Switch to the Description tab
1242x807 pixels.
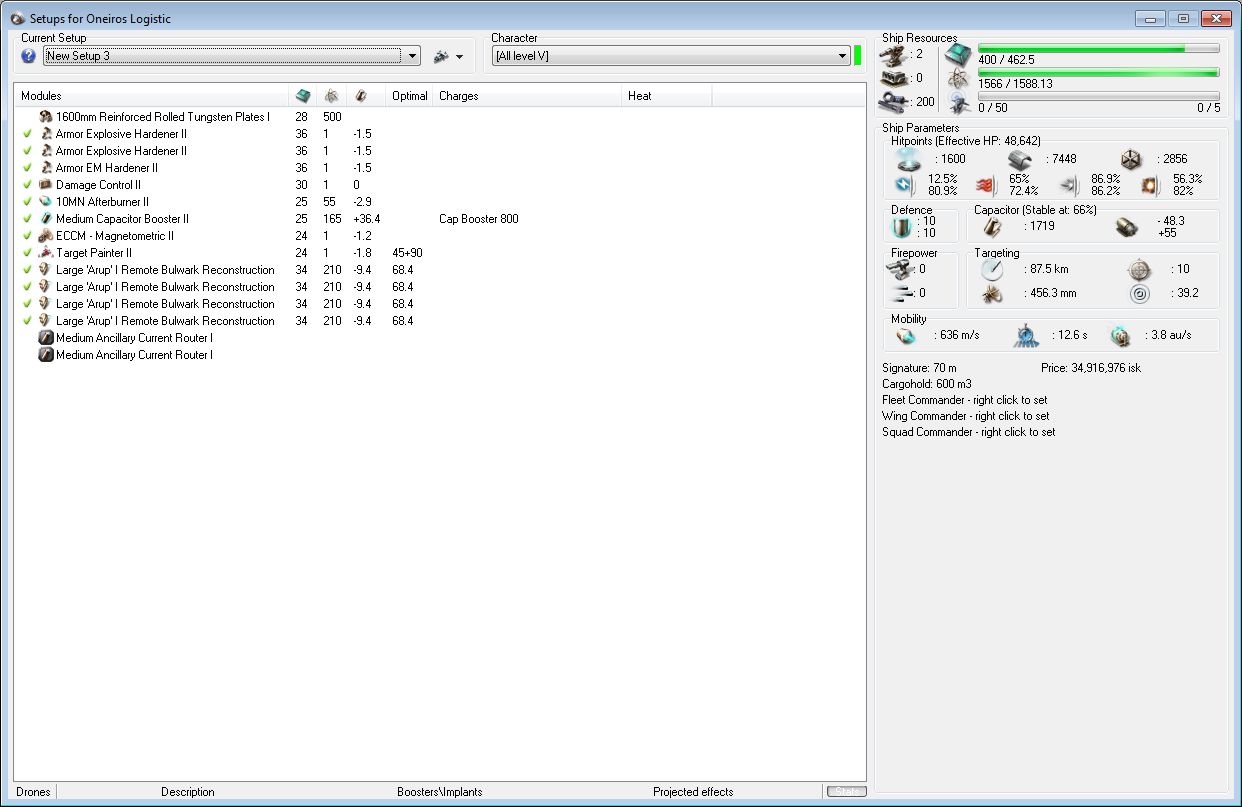coord(188,792)
